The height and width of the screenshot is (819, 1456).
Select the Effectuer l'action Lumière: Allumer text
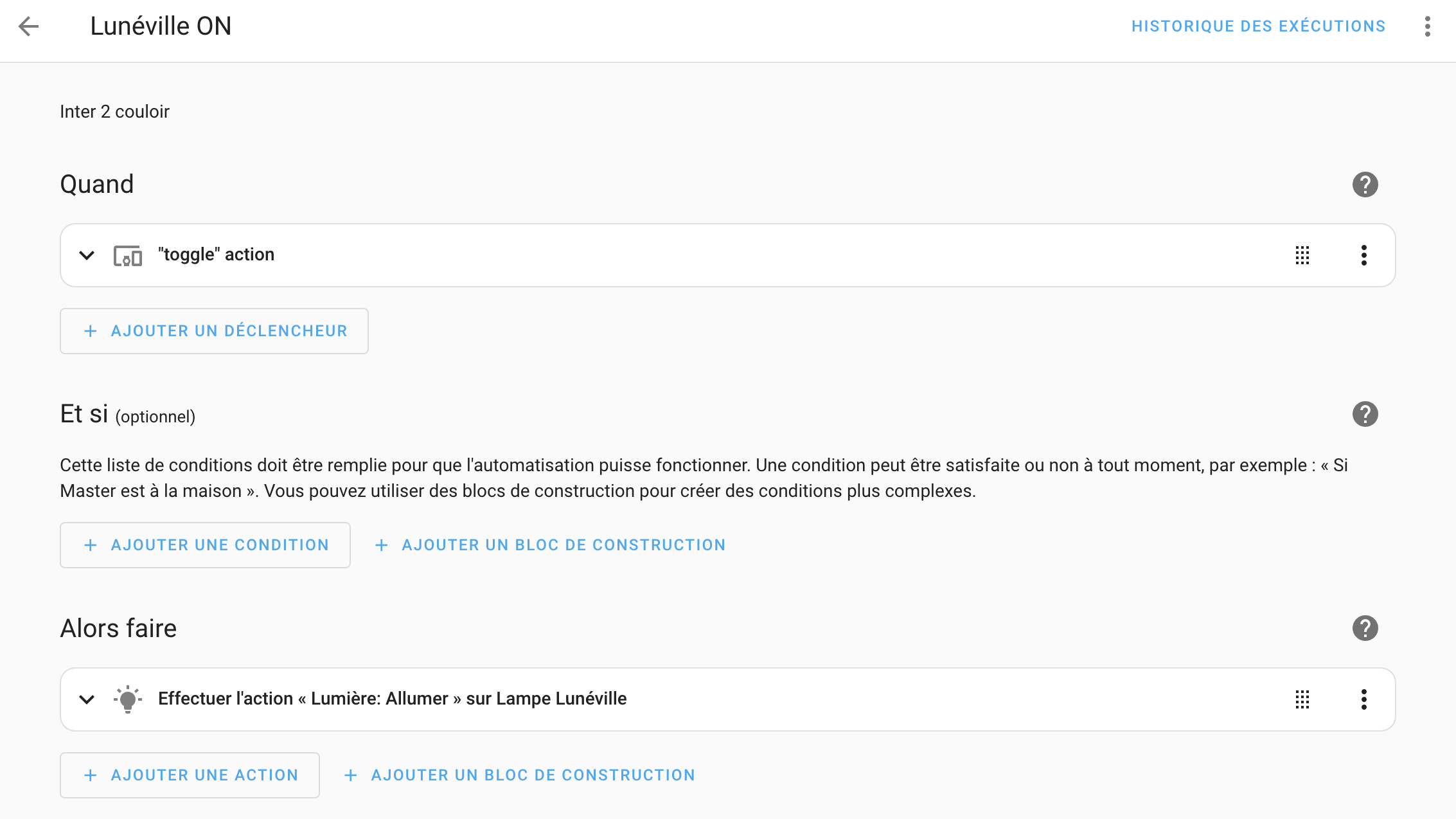392,699
